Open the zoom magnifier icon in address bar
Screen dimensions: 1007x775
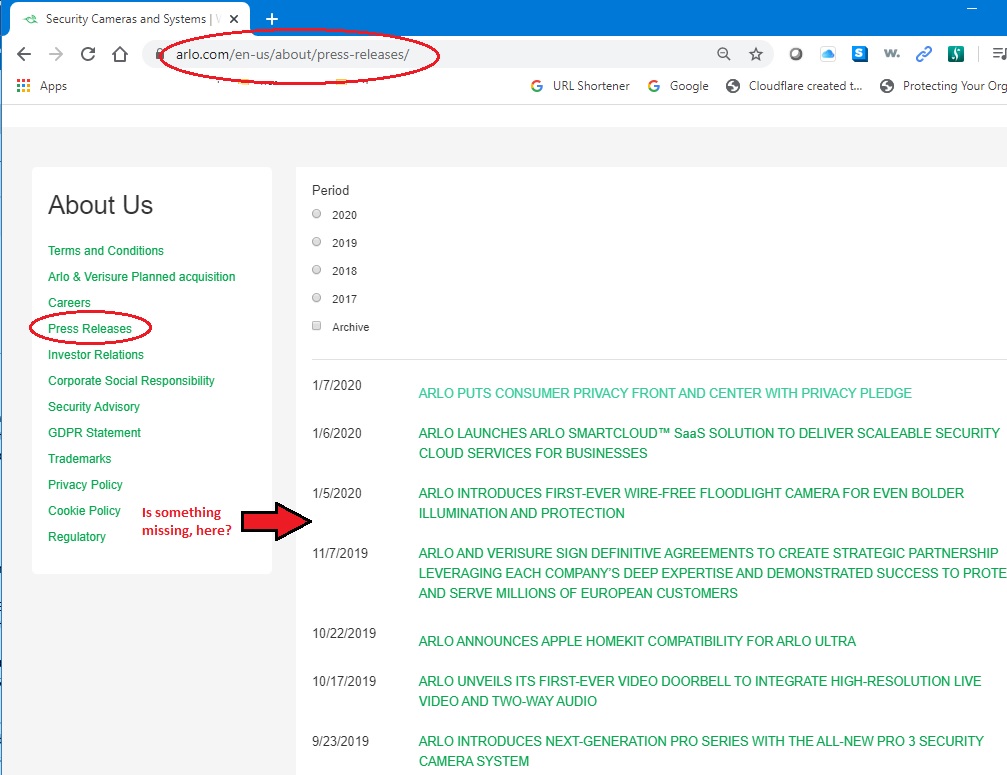click(x=724, y=55)
